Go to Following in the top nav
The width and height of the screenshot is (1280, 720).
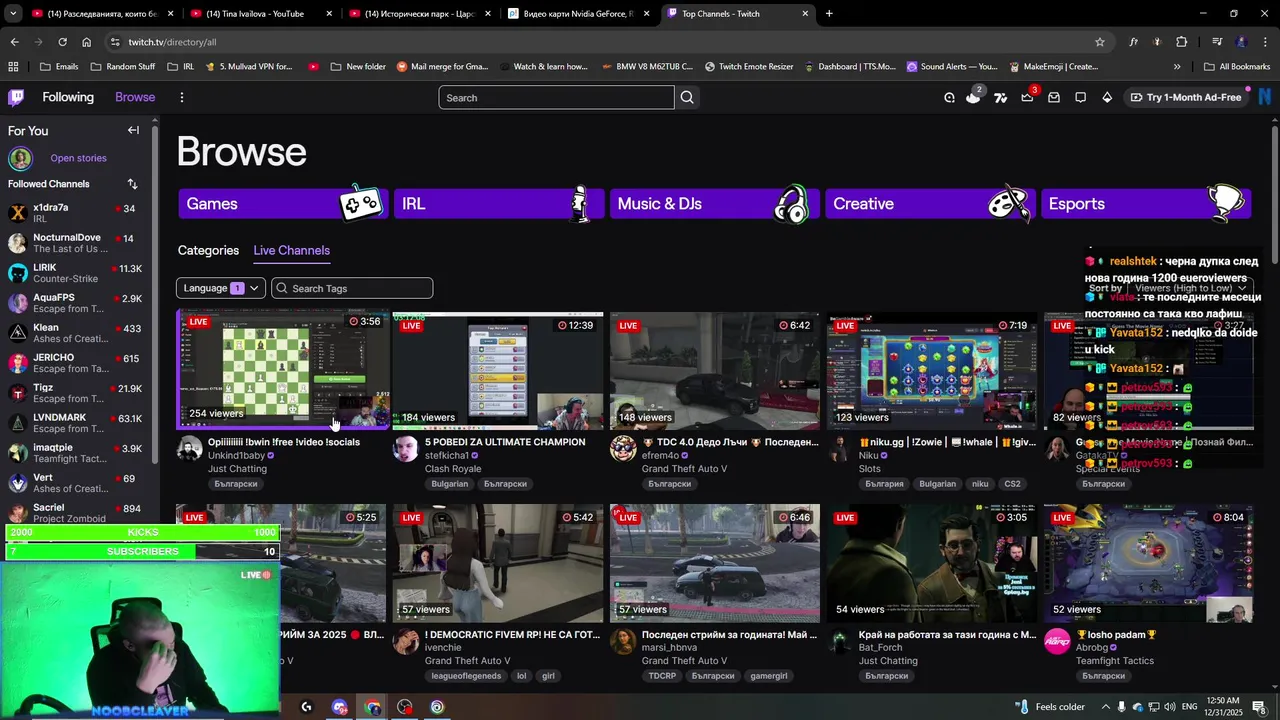pyautogui.click(x=68, y=97)
